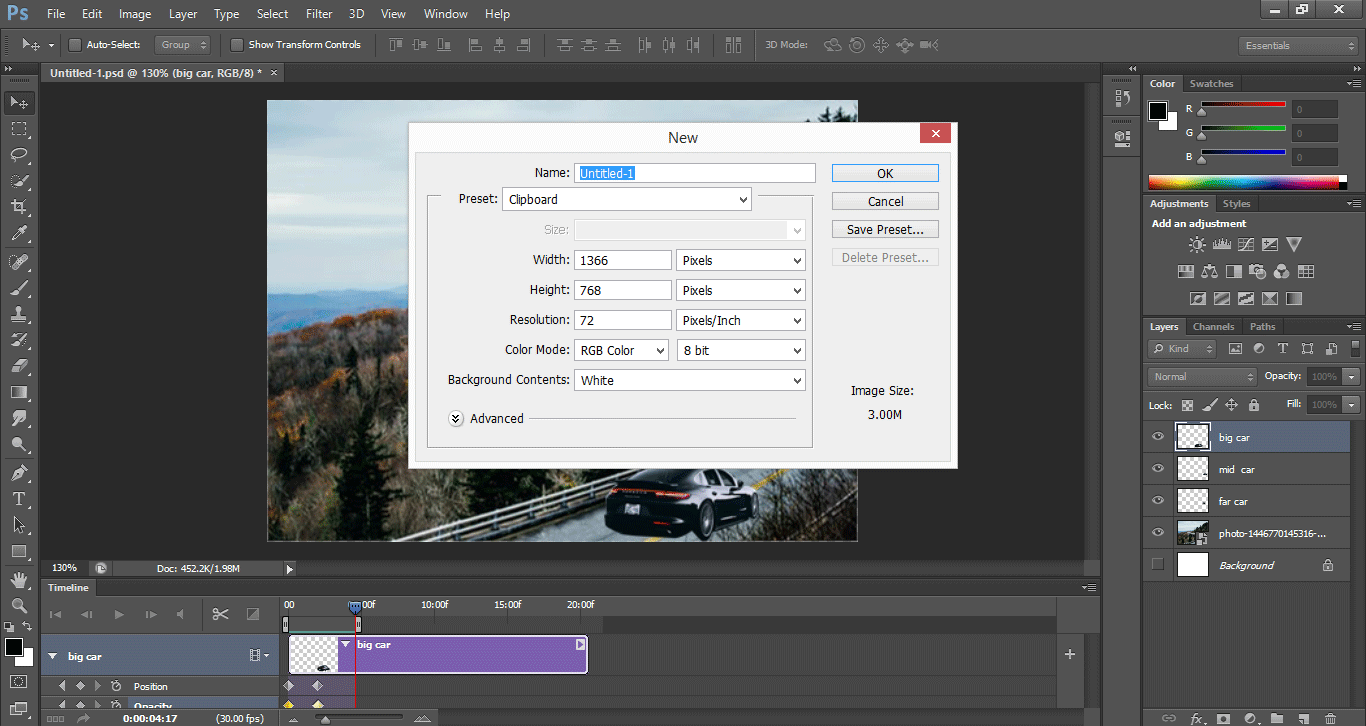Open the Filter menu
Screen dimensions: 1366x726
click(x=319, y=14)
